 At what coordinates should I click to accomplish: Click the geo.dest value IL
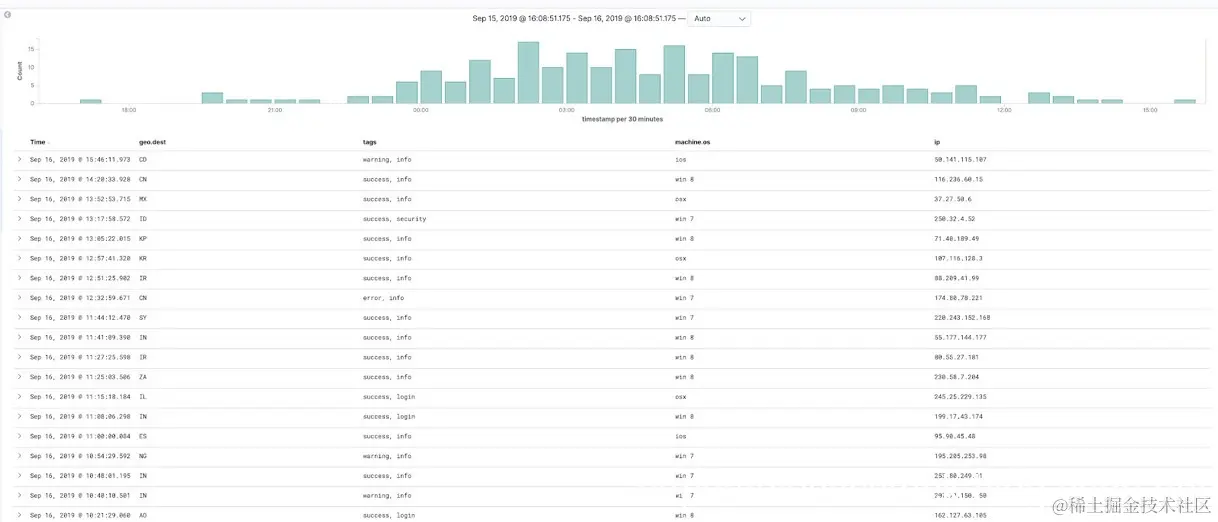click(x=143, y=396)
